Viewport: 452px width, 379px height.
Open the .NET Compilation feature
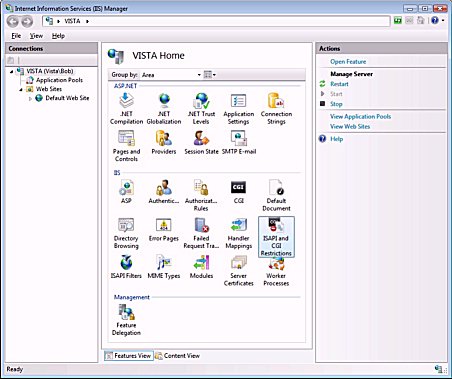(x=126, y=108)
